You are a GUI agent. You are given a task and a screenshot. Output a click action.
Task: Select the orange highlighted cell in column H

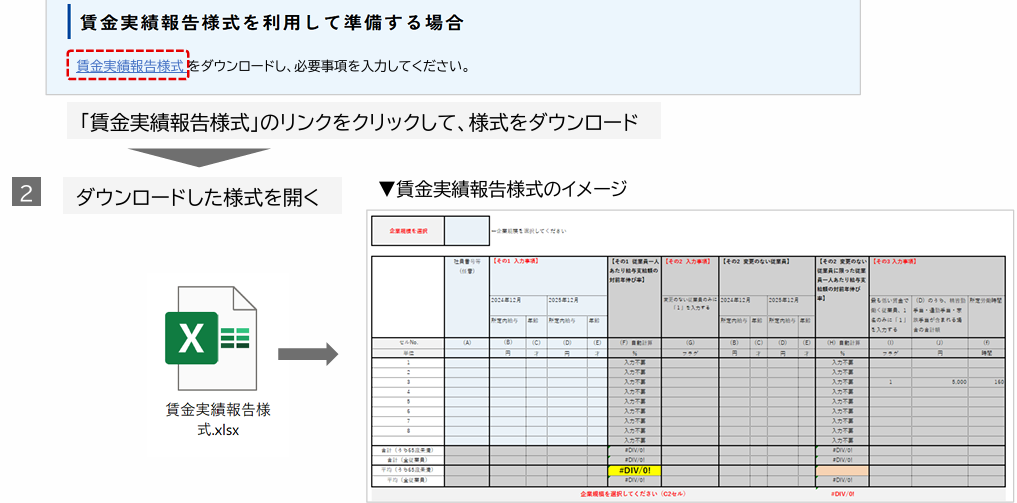coord(841,470)
